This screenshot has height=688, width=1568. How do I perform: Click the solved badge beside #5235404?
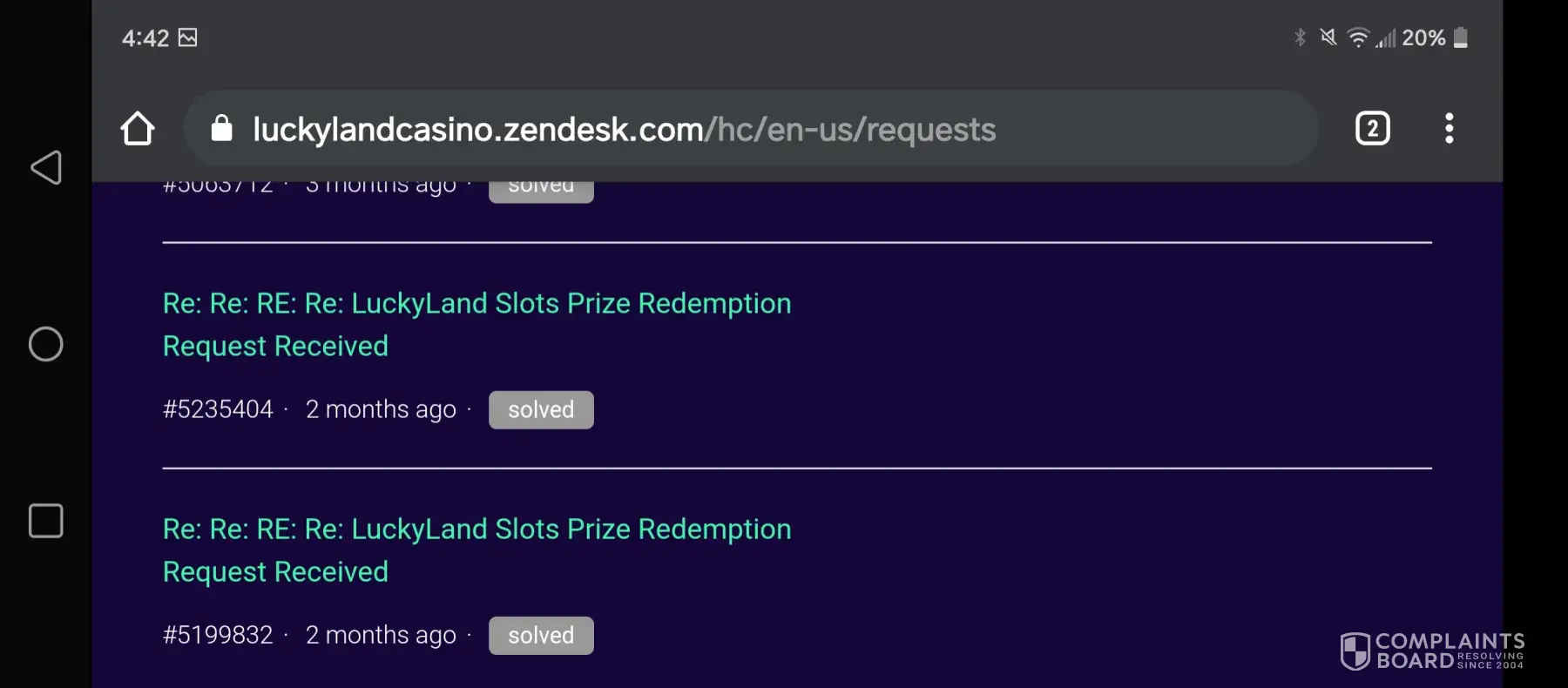click(x=541, y=409)
